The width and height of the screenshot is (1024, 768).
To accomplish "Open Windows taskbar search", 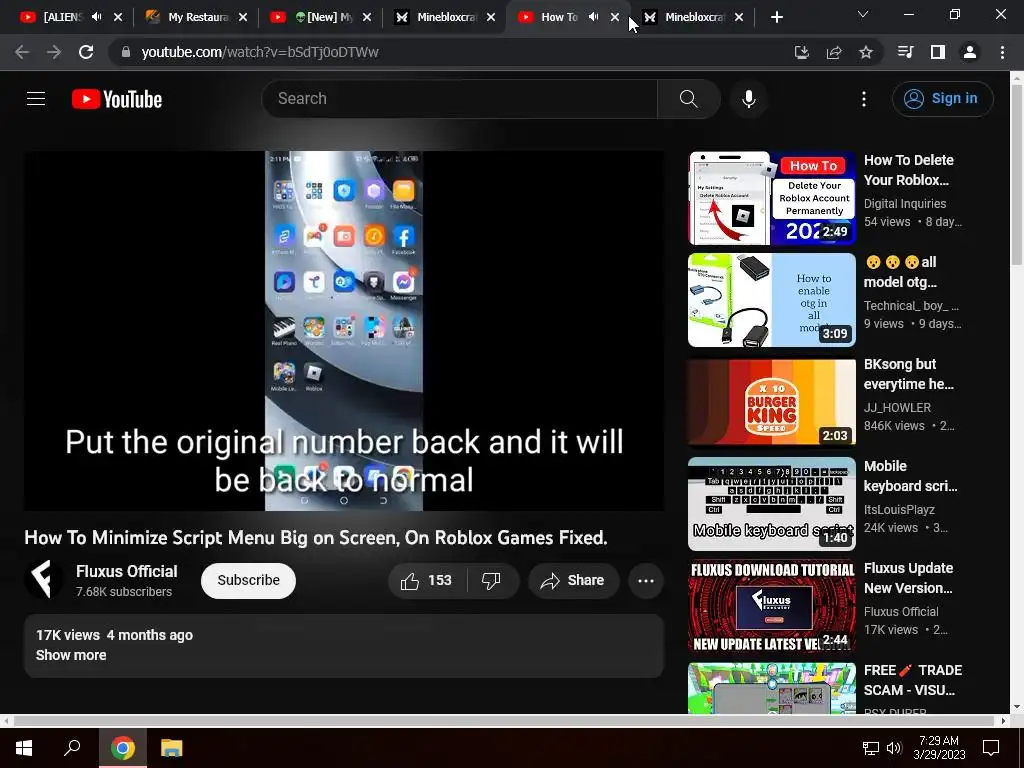I will tap(72, 748).
